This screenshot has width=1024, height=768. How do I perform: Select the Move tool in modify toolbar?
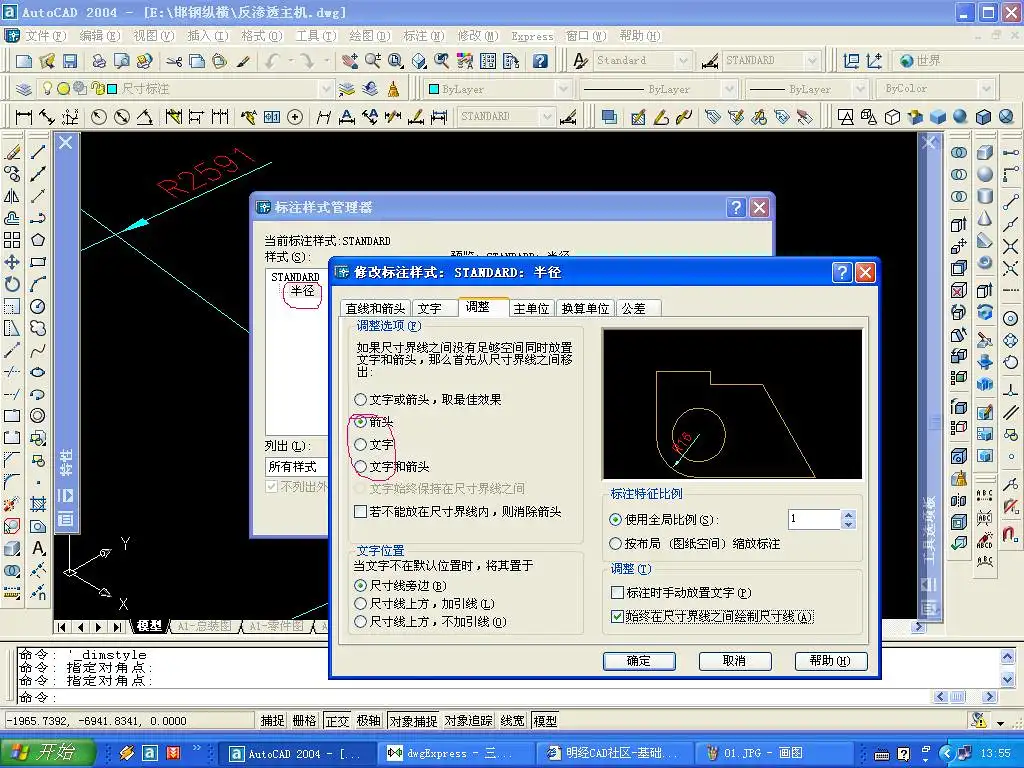12,262
